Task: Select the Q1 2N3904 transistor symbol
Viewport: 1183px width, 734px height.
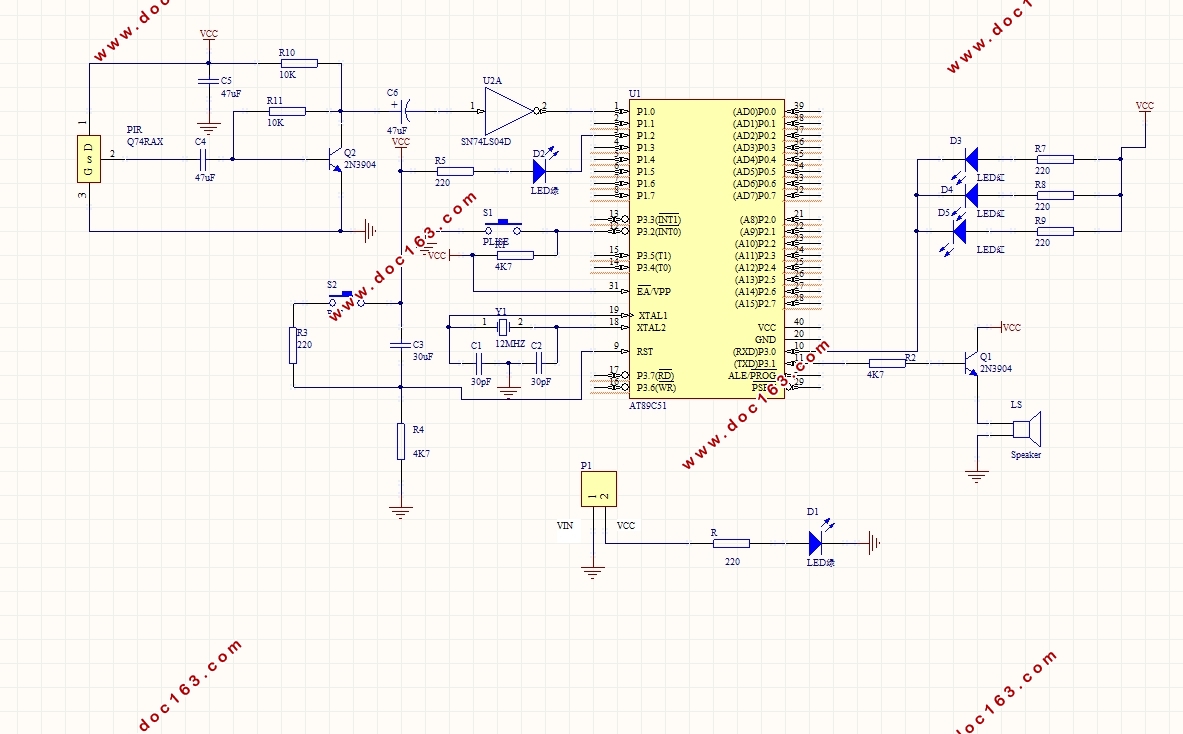Action: click(x=971, y=364)
